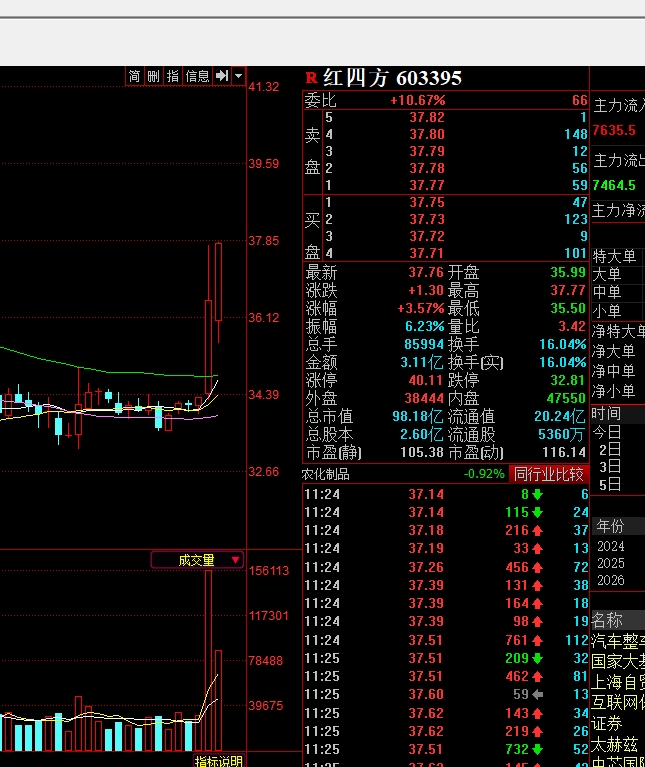
Task: Click the 涨停 40.11 value
Action: [426, 380]
